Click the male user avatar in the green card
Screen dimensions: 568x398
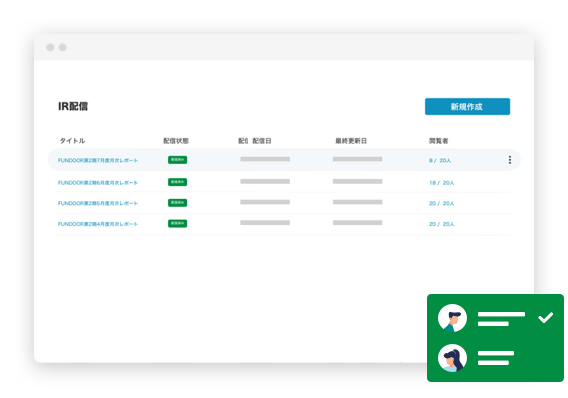tap(452, 318)
